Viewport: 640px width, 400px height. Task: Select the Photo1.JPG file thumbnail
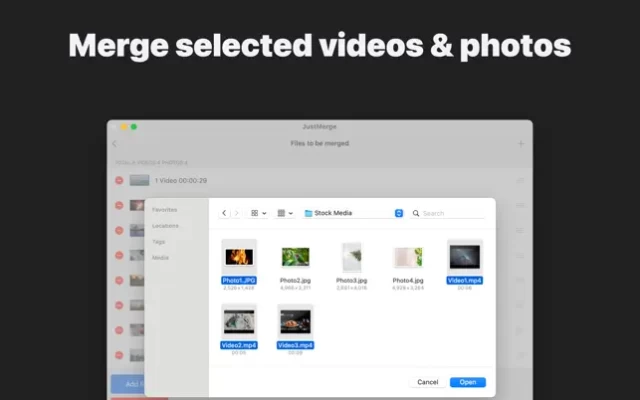(238, 257)
